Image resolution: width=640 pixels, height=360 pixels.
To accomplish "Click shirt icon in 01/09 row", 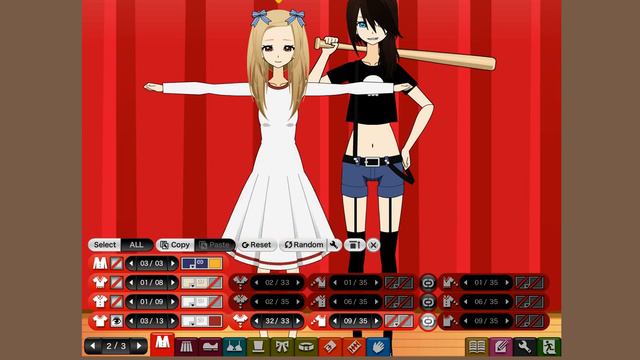I will coord(100,302).
